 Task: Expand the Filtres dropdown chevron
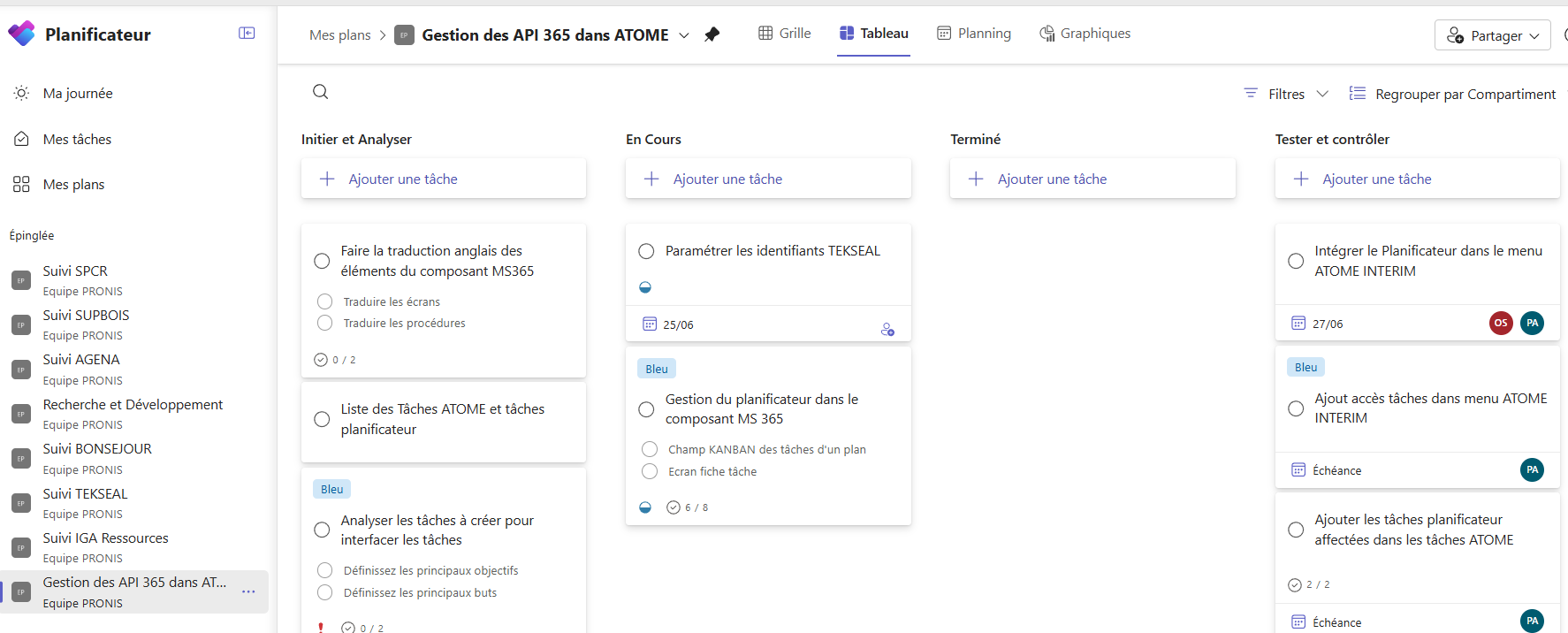pyautogui.click(x=1322, y=94)
